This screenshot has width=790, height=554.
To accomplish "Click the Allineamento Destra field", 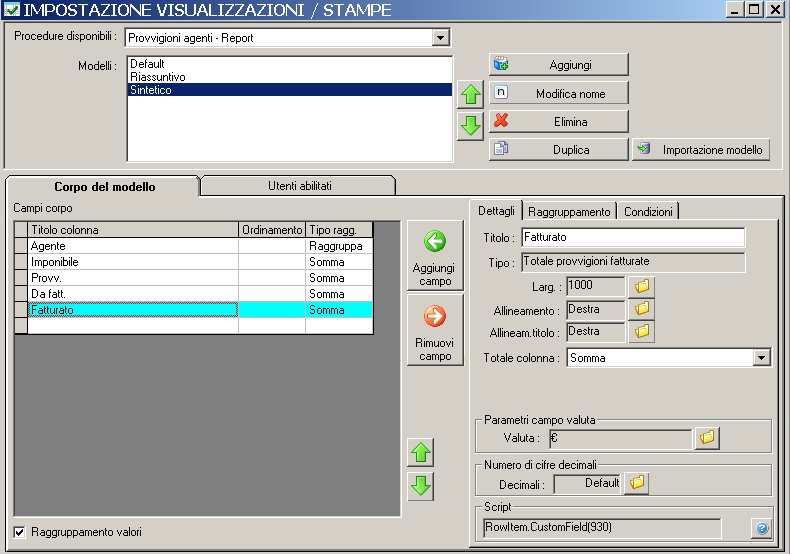I will click(596, 309).
